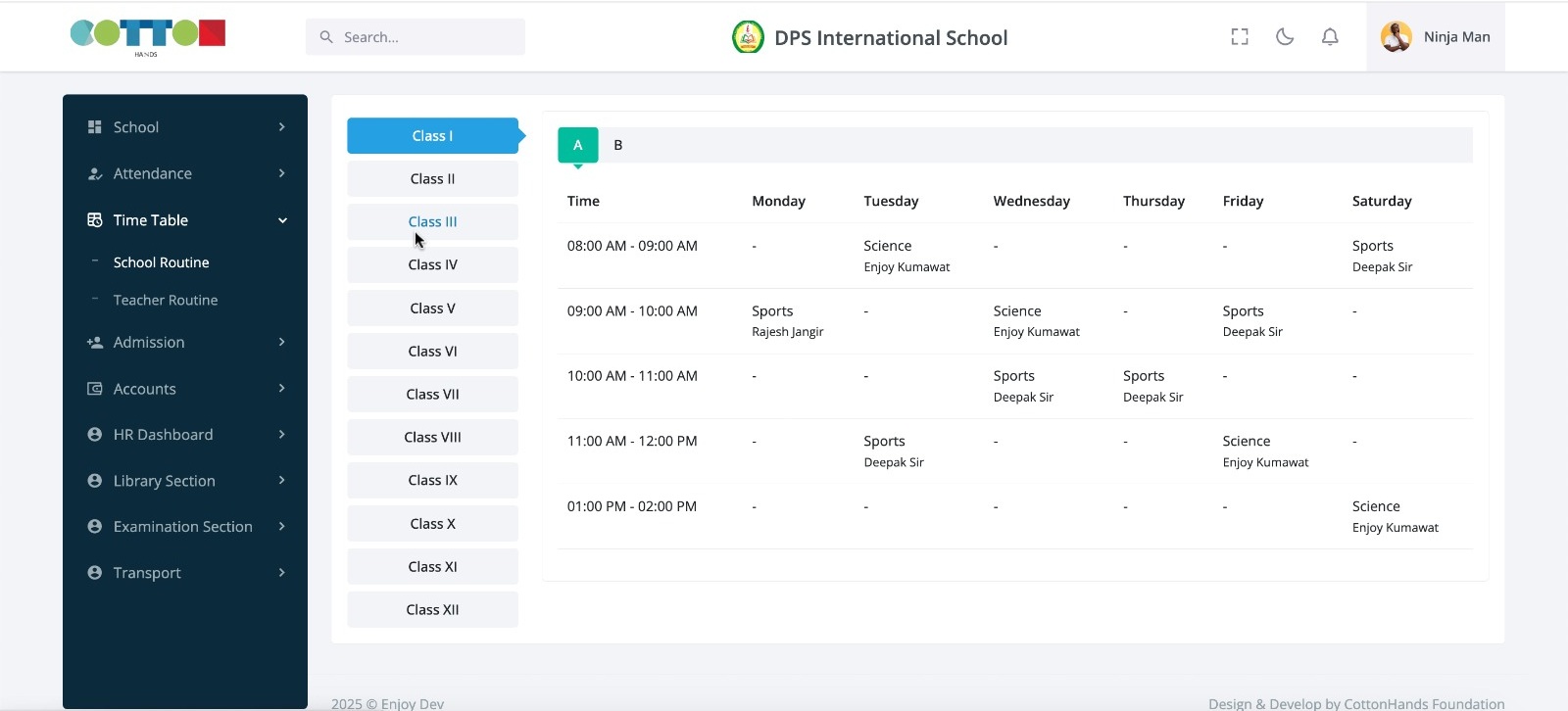Click the Admission person-add icon
Screen dimensions: 1568x711
(x=95, y=343)
